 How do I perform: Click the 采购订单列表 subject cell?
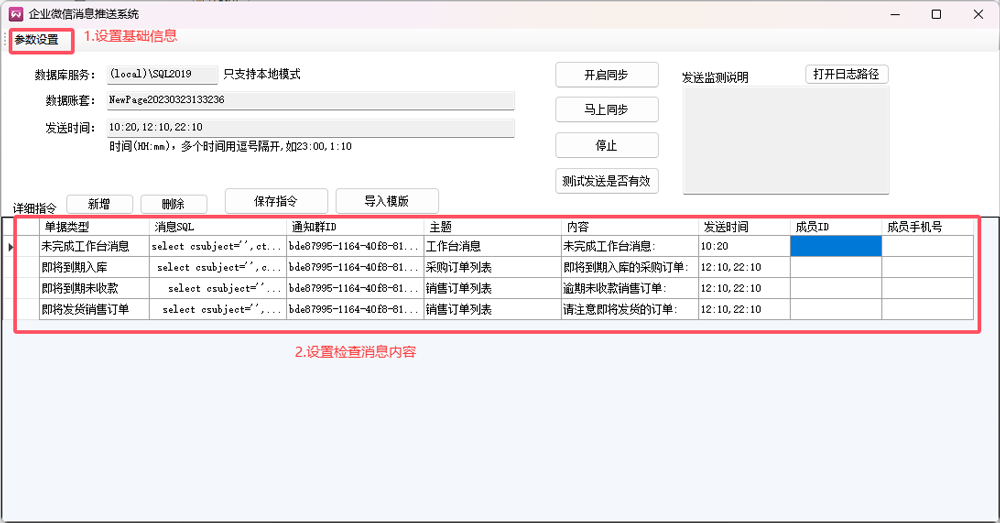tap(492, 267)
